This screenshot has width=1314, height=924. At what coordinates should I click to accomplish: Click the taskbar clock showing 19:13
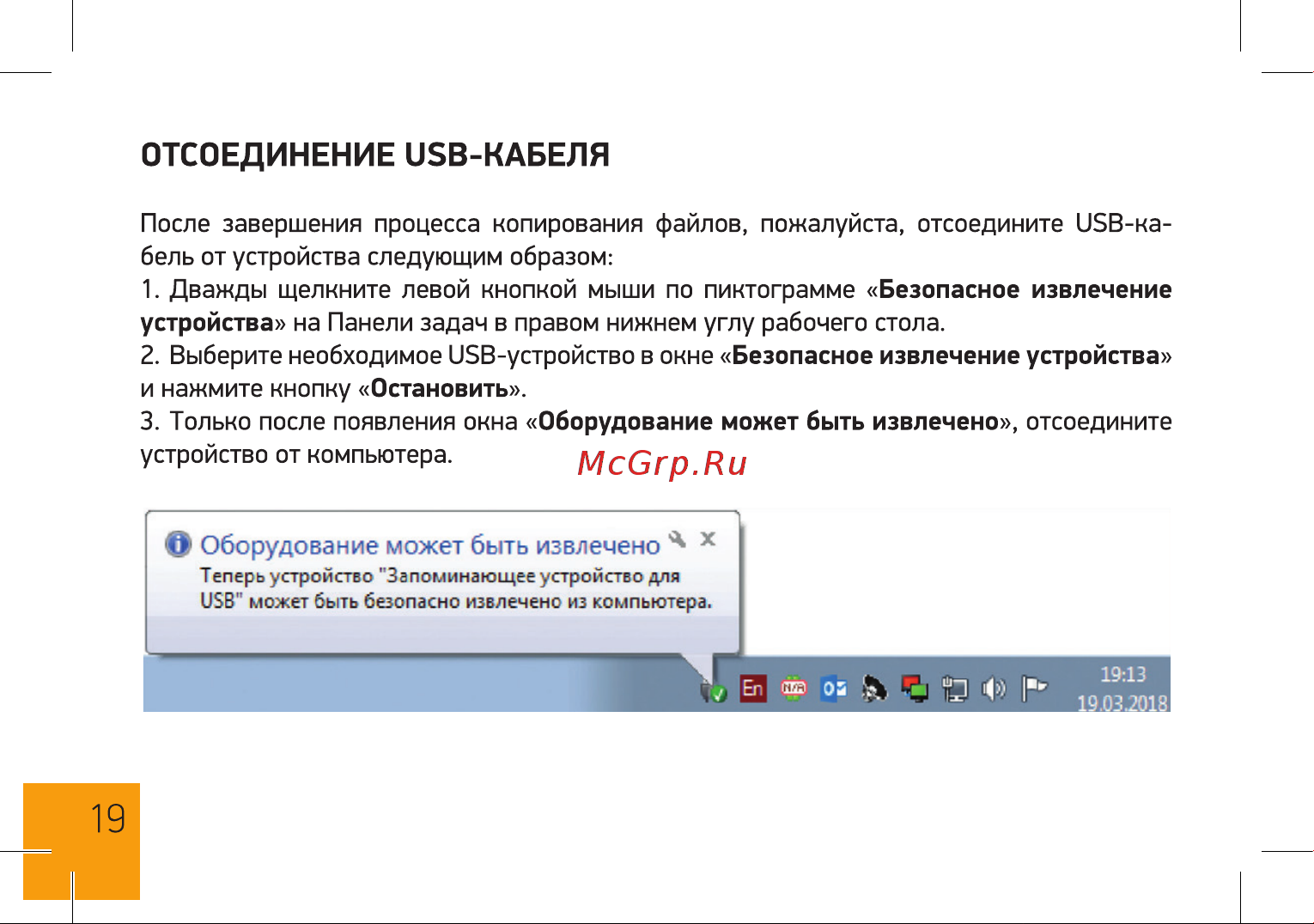(1123, 674)
